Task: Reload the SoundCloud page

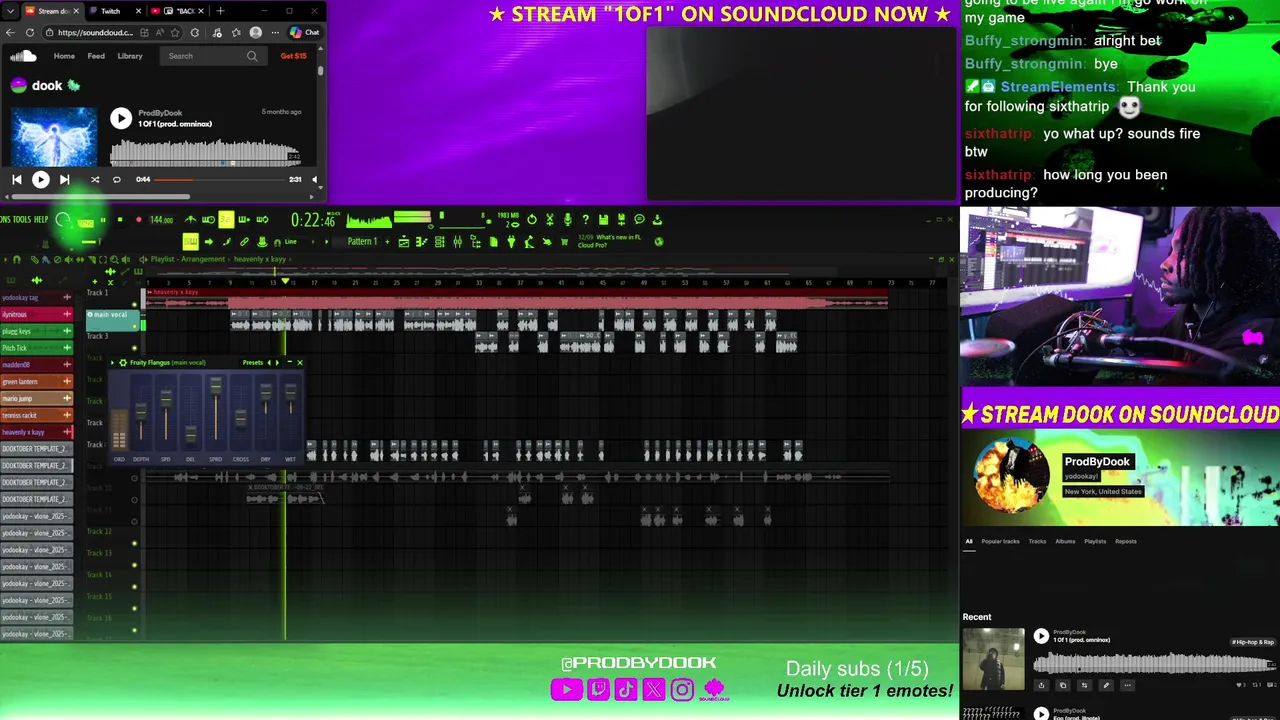Action: (x=30, y=32)
